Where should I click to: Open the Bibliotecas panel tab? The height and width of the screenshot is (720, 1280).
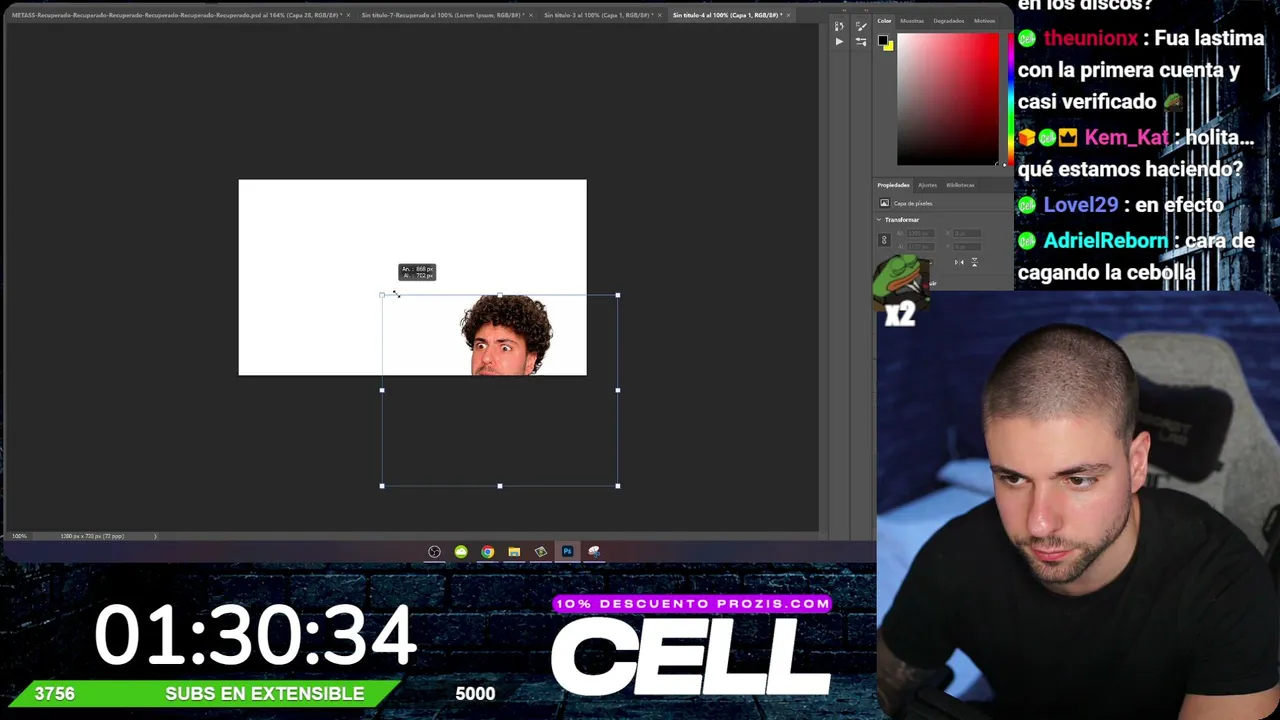tap(960, 185)
